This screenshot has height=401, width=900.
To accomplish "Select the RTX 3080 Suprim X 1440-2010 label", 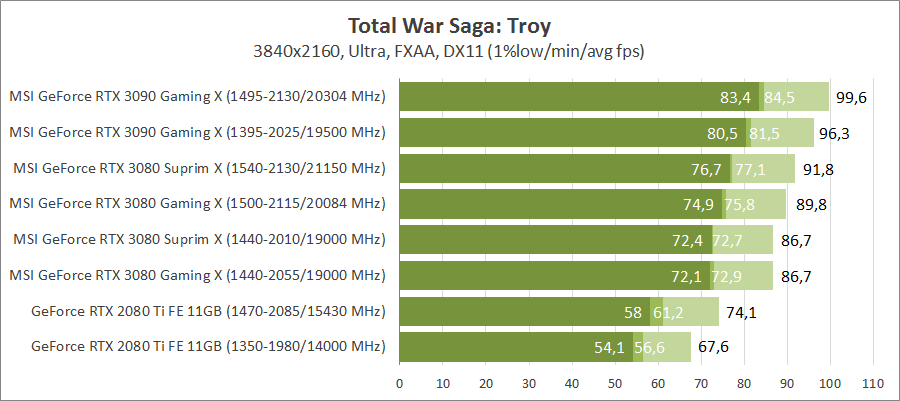I will [x=197, y=240].
